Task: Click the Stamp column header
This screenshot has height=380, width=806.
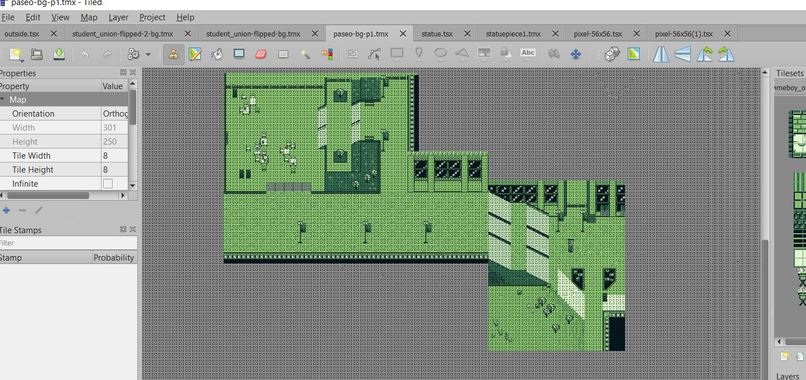Action: (x=45, y=258)
